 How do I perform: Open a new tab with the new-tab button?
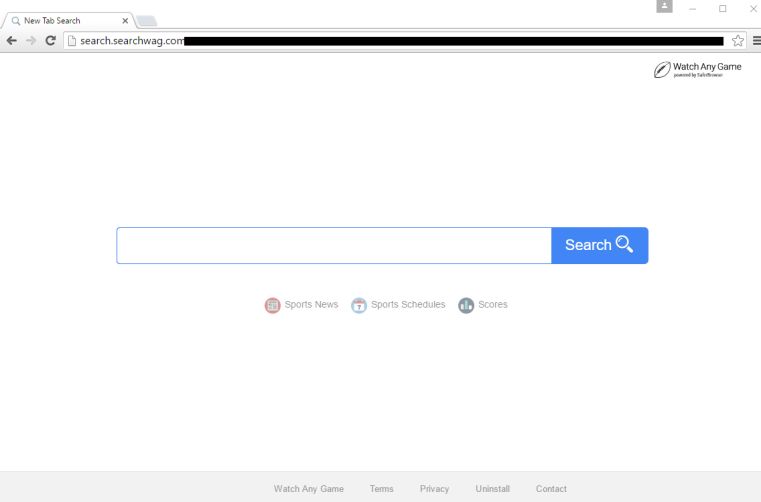tap(146, 21)
